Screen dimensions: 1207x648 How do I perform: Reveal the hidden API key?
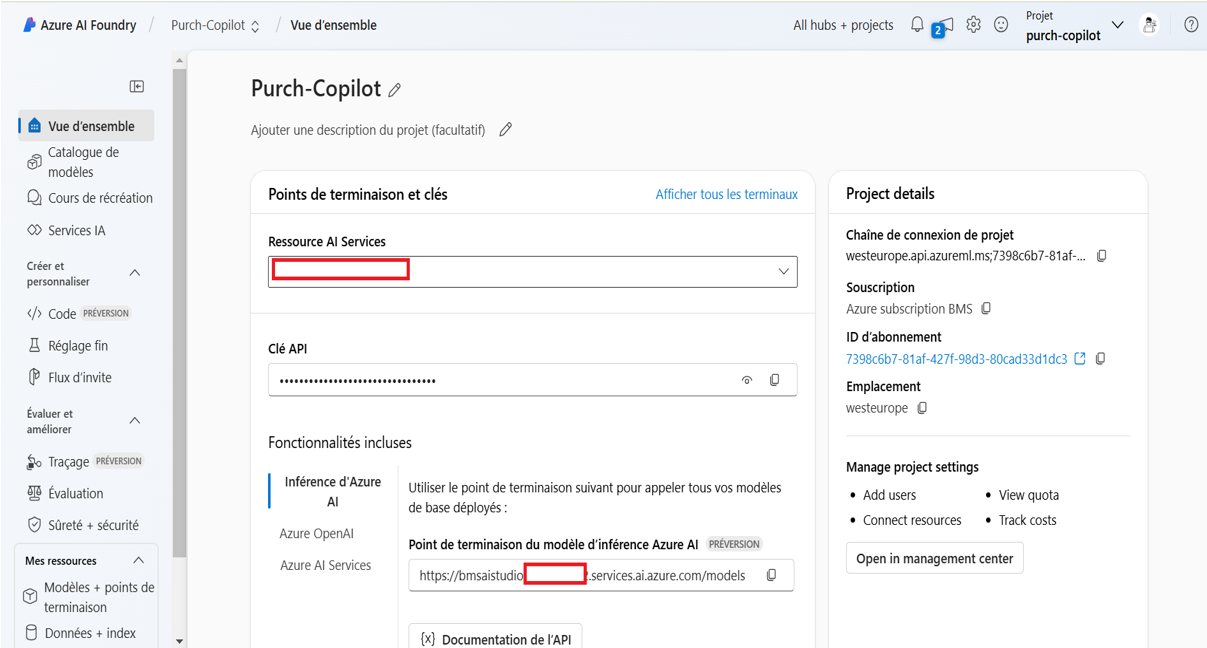tap(747, 380)
